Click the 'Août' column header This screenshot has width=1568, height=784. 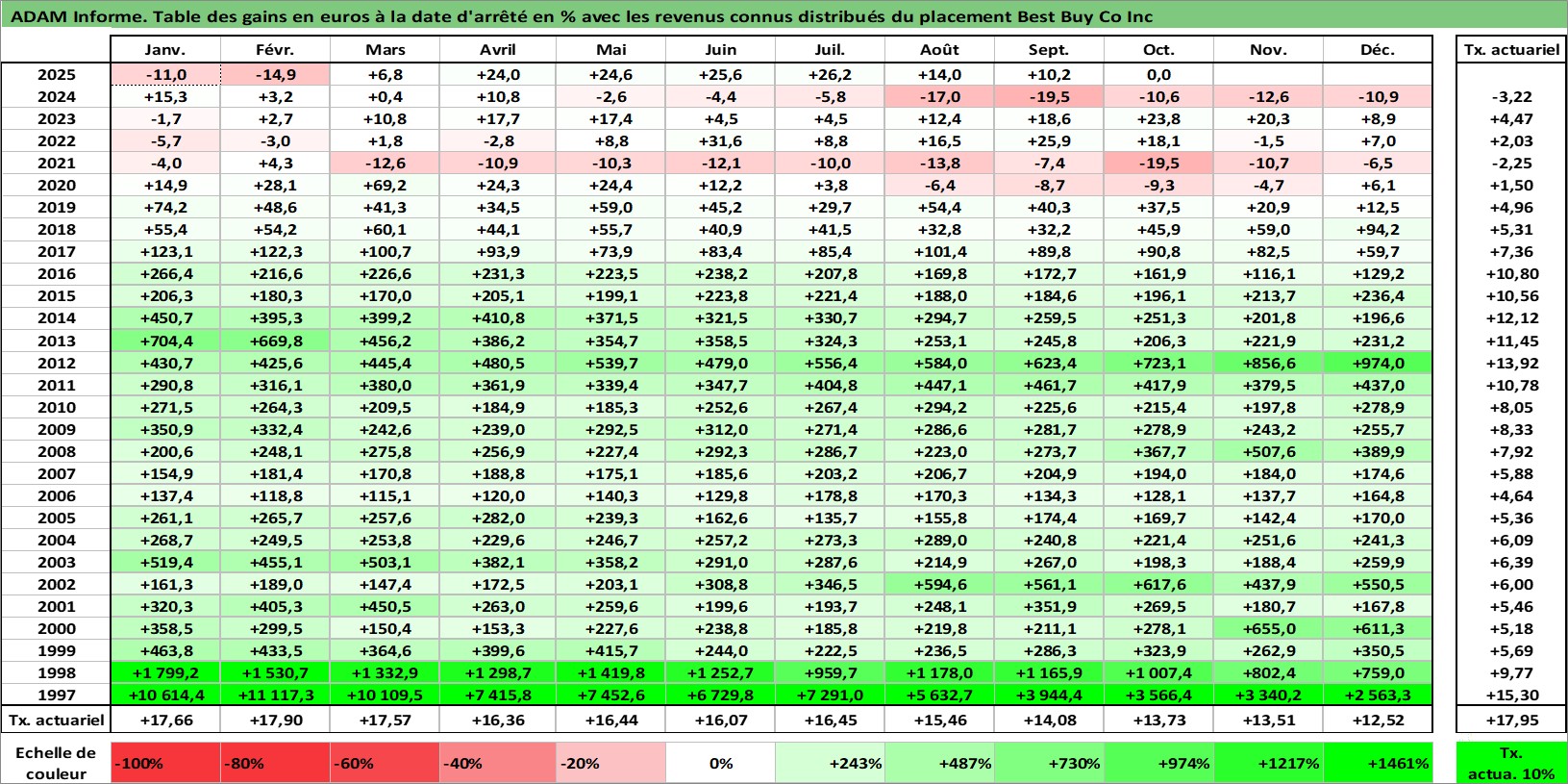click(x=939, y=50)
